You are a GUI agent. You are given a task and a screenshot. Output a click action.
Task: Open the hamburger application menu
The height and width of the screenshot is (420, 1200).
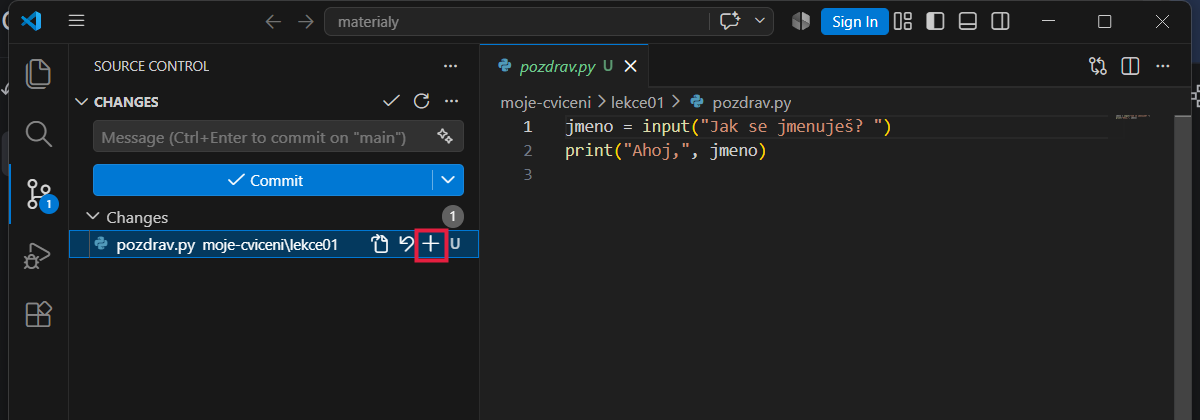[77, 21]
